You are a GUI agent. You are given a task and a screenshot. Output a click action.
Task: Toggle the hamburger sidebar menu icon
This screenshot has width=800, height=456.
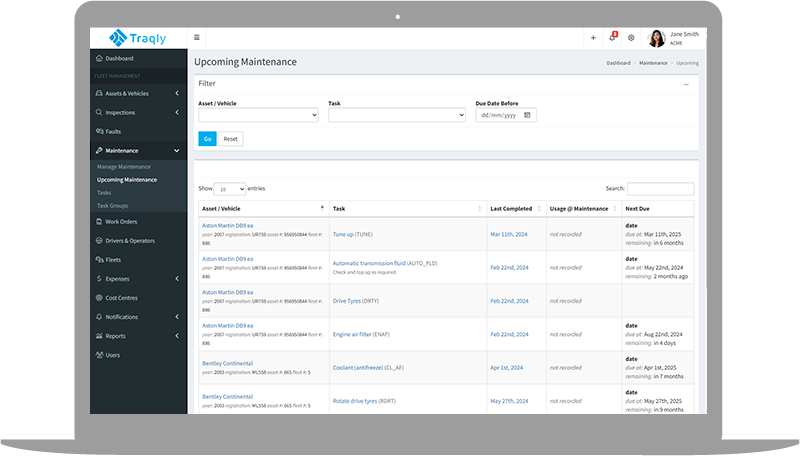click(196, 37)
